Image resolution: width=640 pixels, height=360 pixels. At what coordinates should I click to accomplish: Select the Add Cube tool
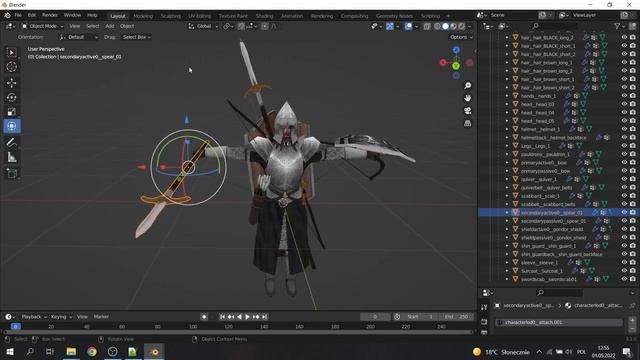click(11, 173)
